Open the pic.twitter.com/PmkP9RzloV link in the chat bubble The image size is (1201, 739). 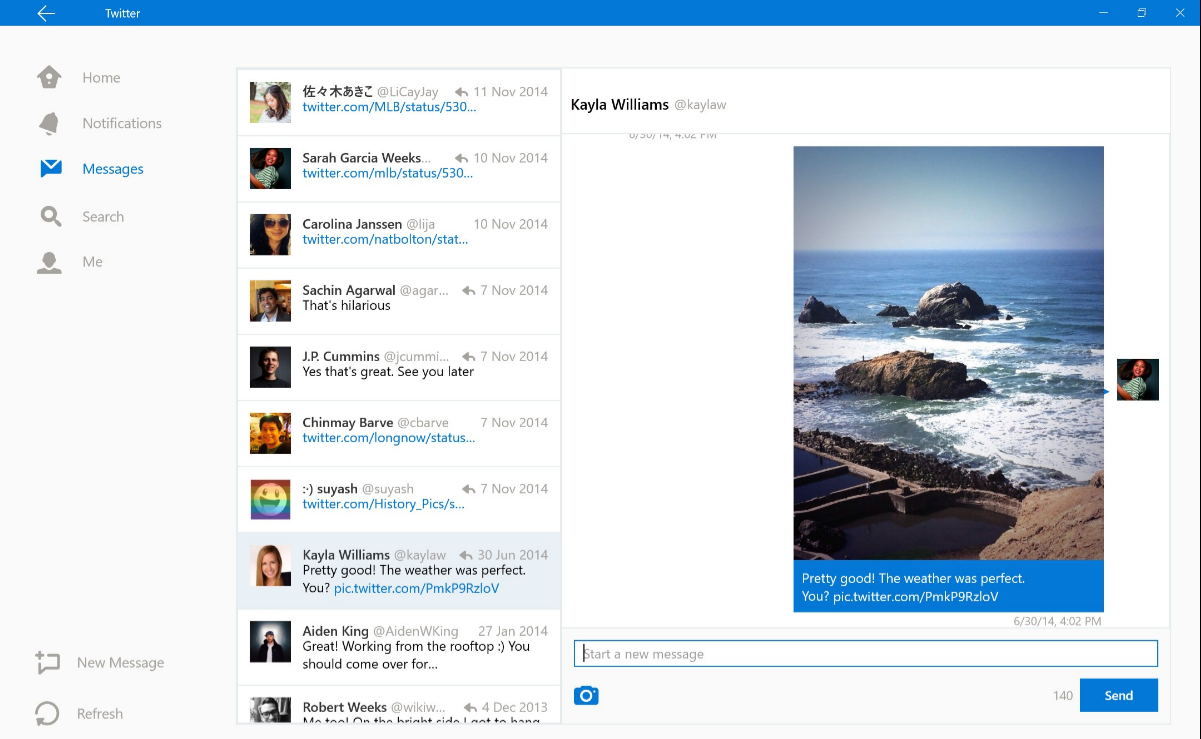click(x=915, y=596)
